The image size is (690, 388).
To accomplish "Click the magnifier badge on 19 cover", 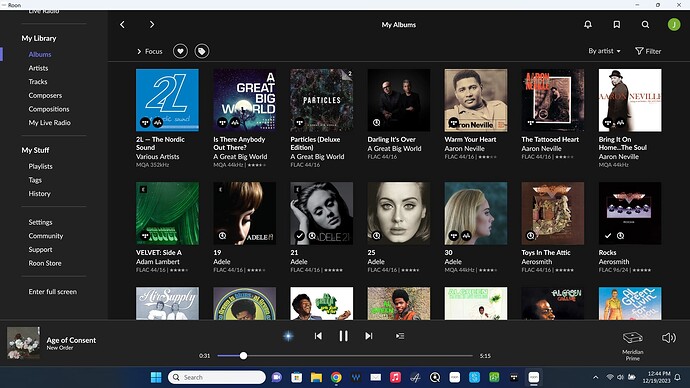I will (223, 236).
